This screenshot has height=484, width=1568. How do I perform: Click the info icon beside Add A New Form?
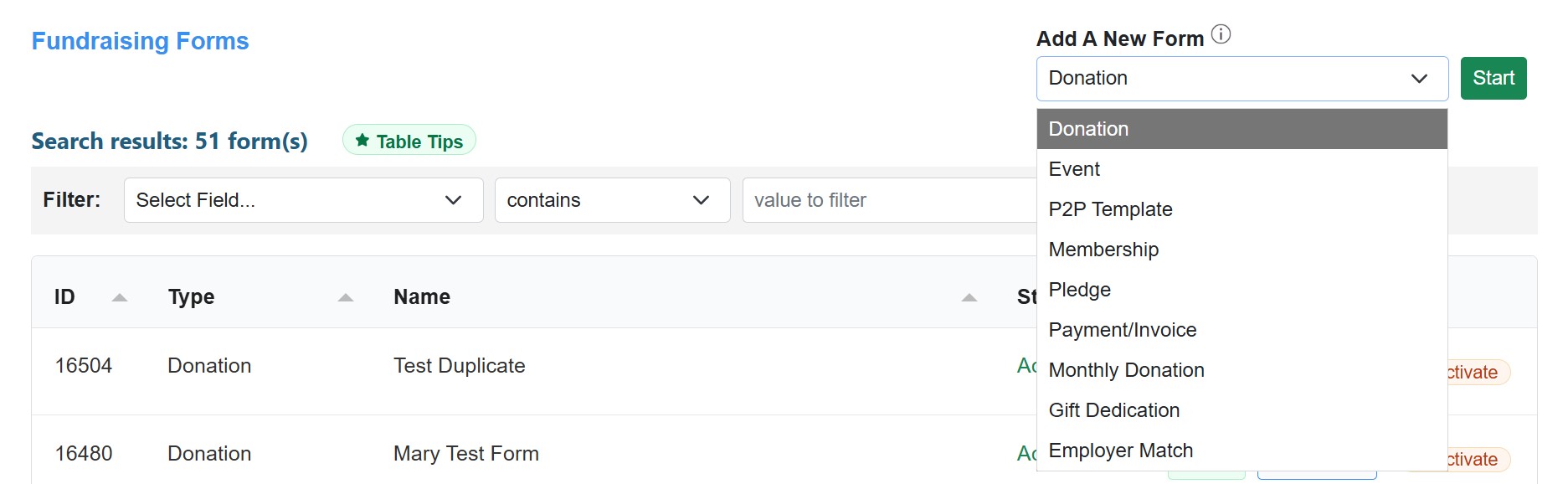tap(1221, 34)
